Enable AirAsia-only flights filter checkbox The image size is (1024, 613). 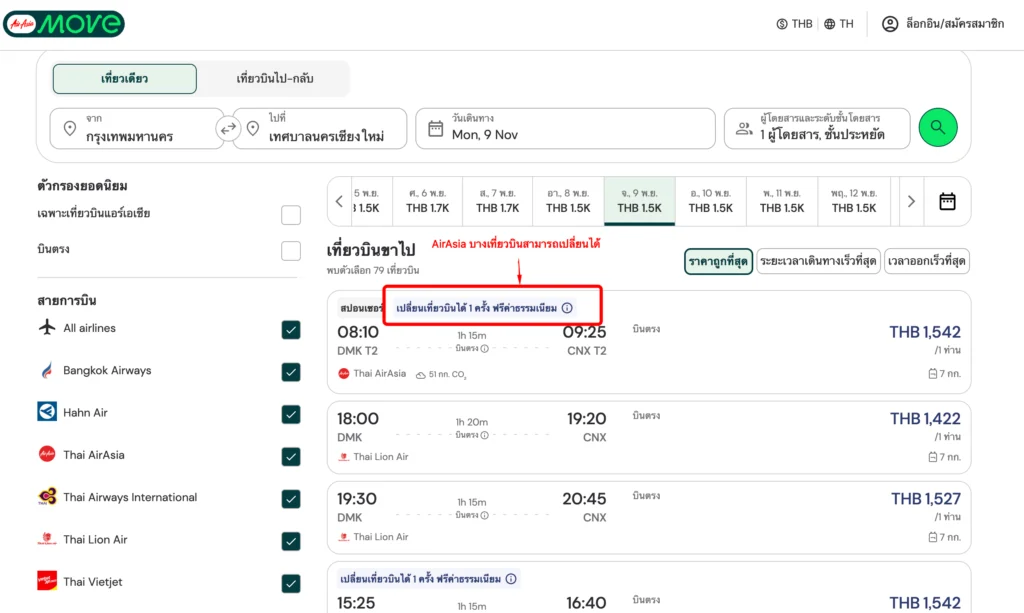(x=291, y=215)
